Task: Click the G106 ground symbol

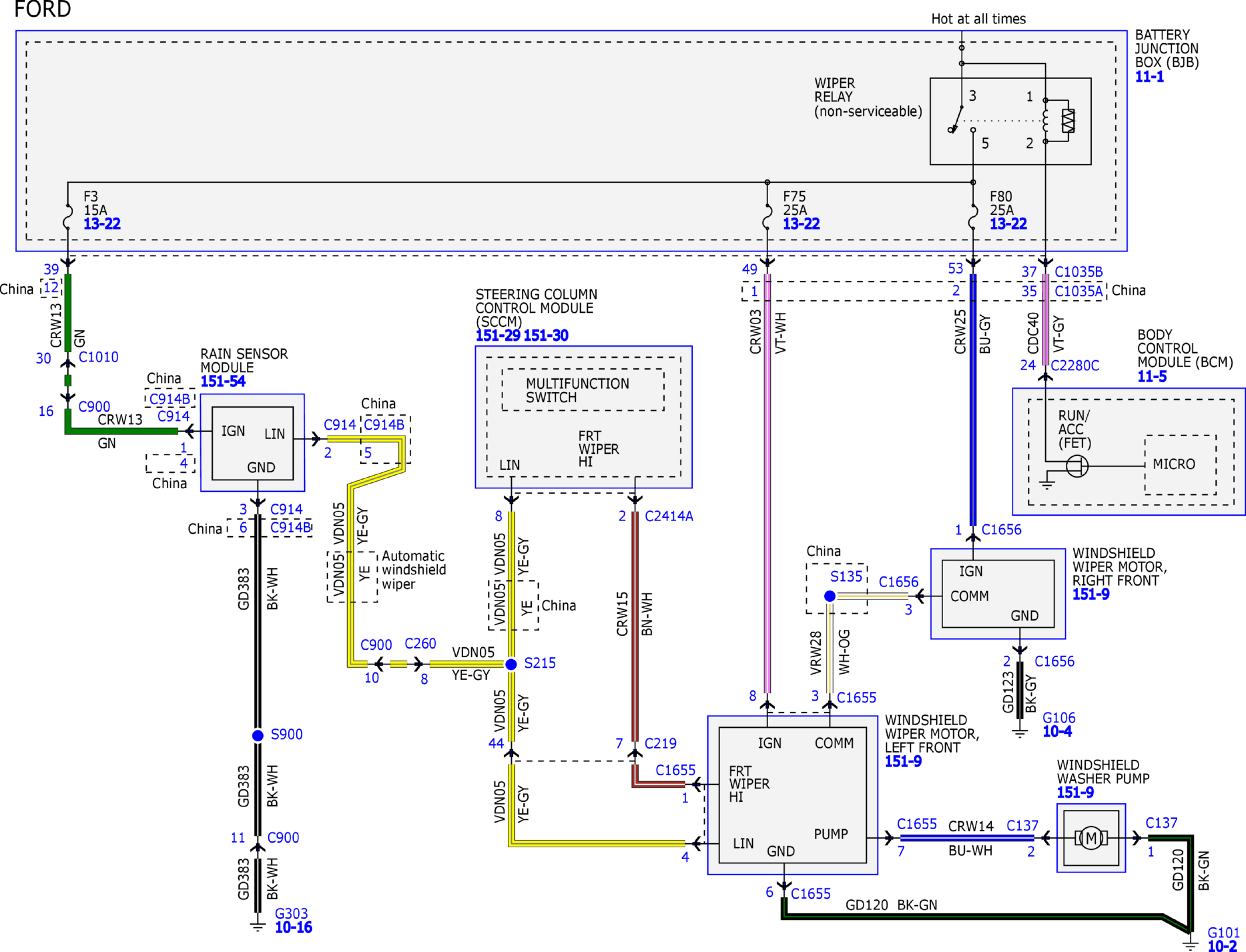Action: 1020,733
